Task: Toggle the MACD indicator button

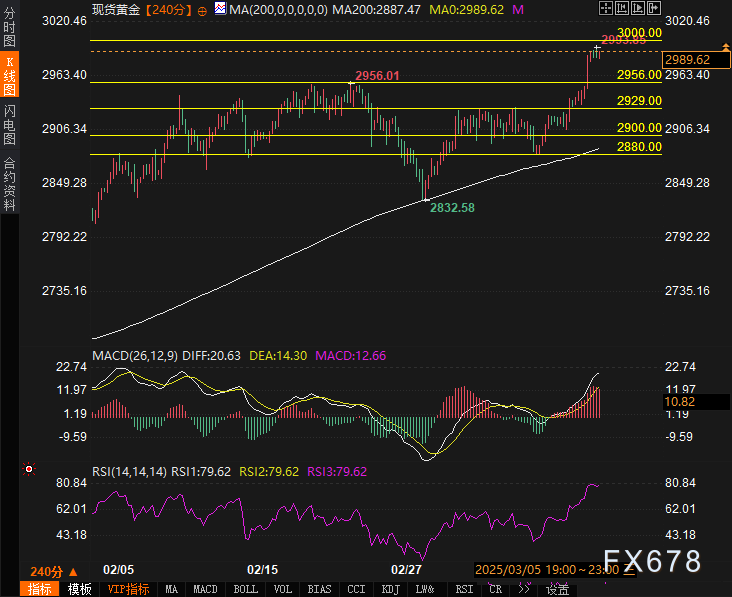Action: tap(205, 589)
